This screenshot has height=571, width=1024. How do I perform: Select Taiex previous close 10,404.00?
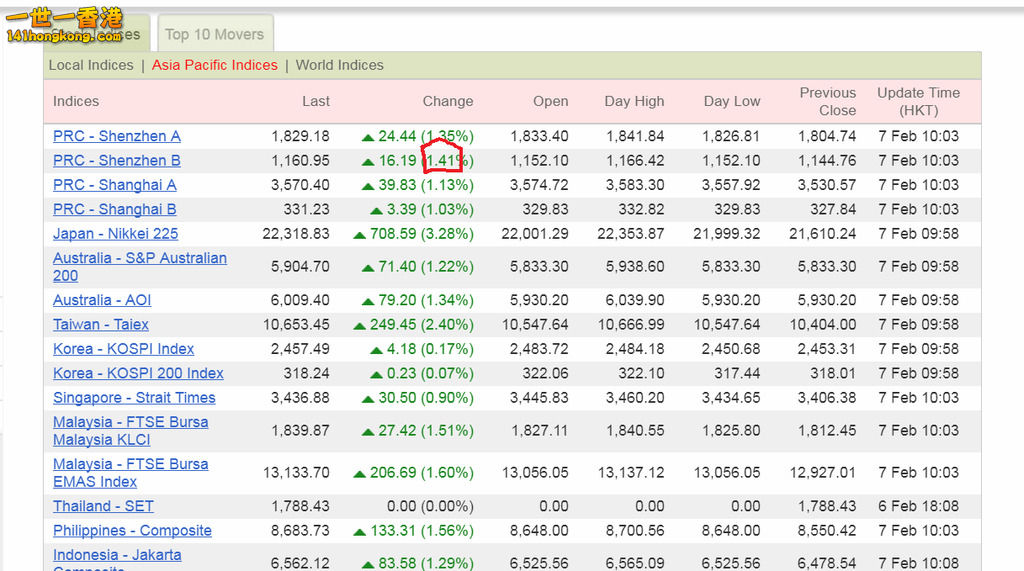823,325
